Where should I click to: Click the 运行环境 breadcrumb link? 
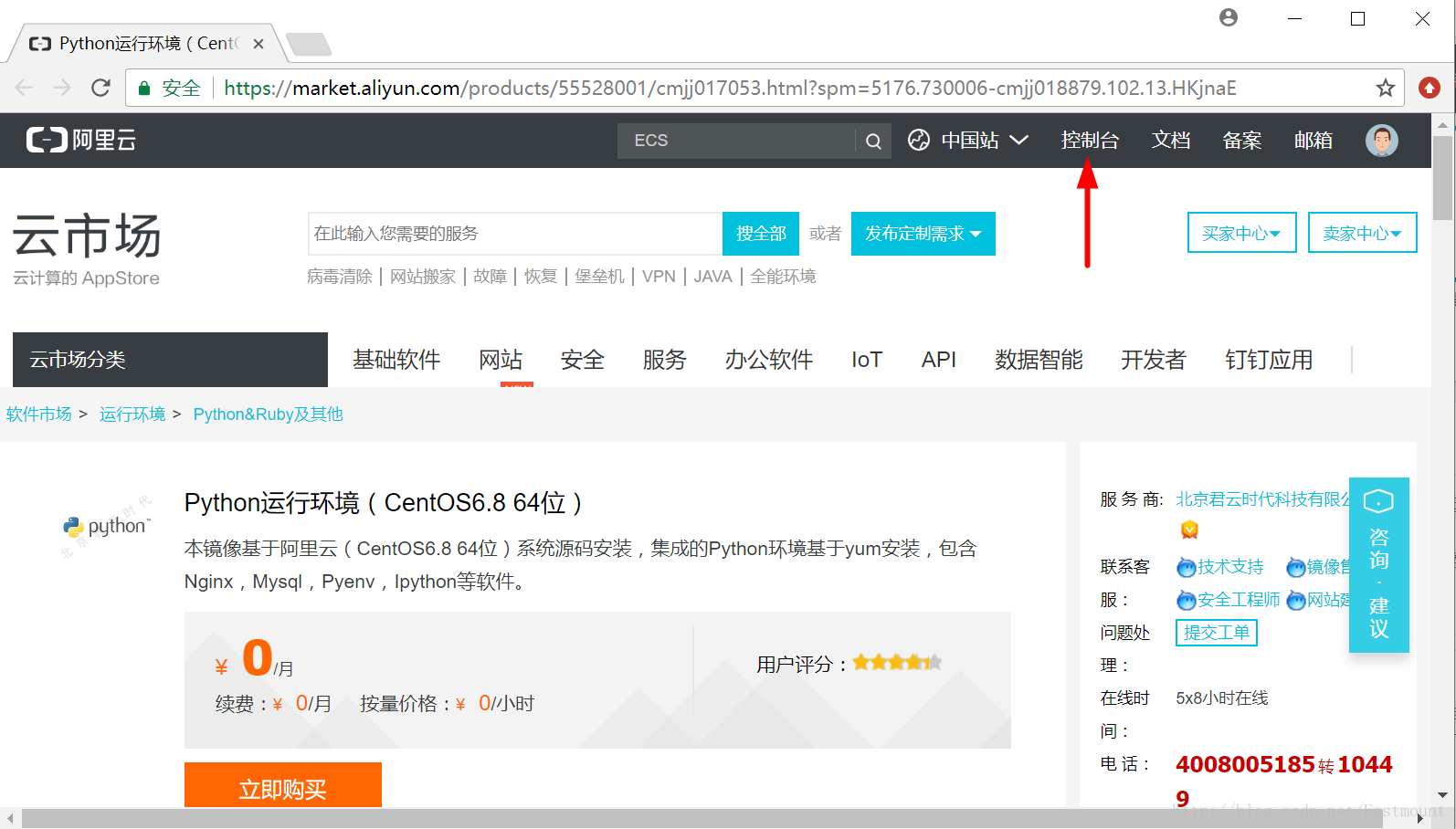point(132,414)
